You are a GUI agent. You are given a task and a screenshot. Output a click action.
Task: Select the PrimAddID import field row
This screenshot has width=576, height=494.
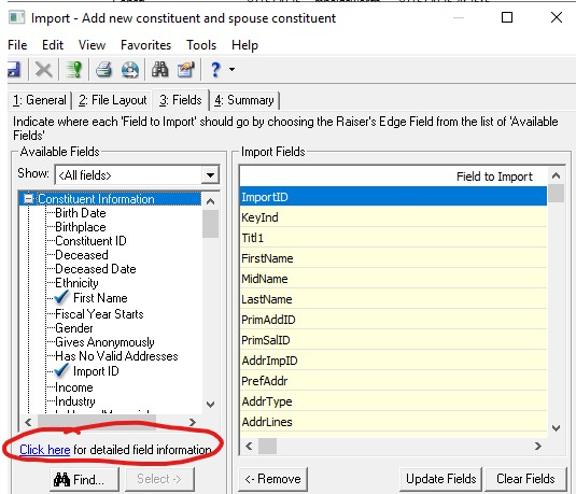click(393, 320)
